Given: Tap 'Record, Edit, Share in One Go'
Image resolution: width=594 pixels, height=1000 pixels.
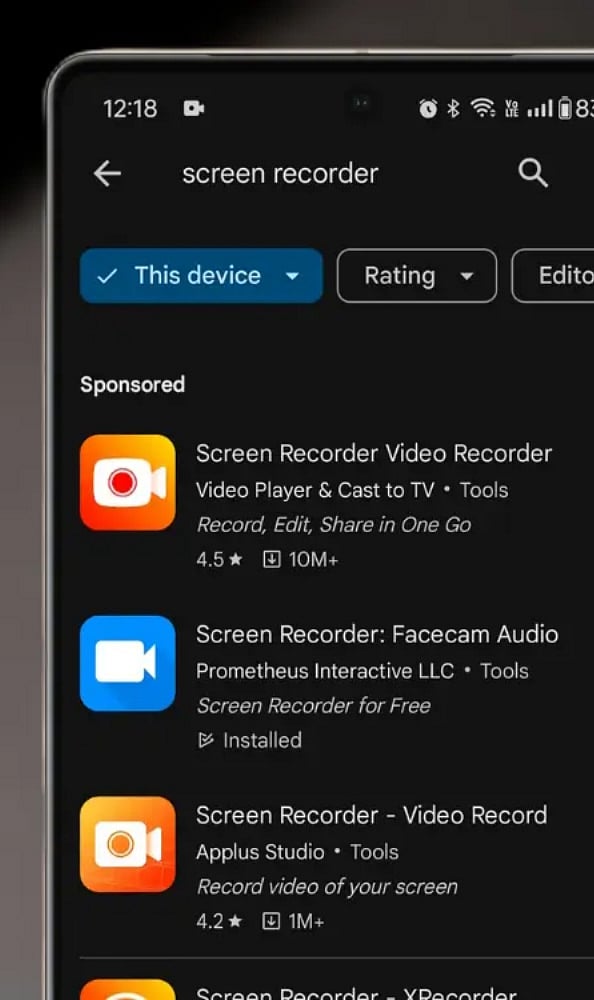Looking at the screenshot, I should pyautogui.click(x=334, y=525).
